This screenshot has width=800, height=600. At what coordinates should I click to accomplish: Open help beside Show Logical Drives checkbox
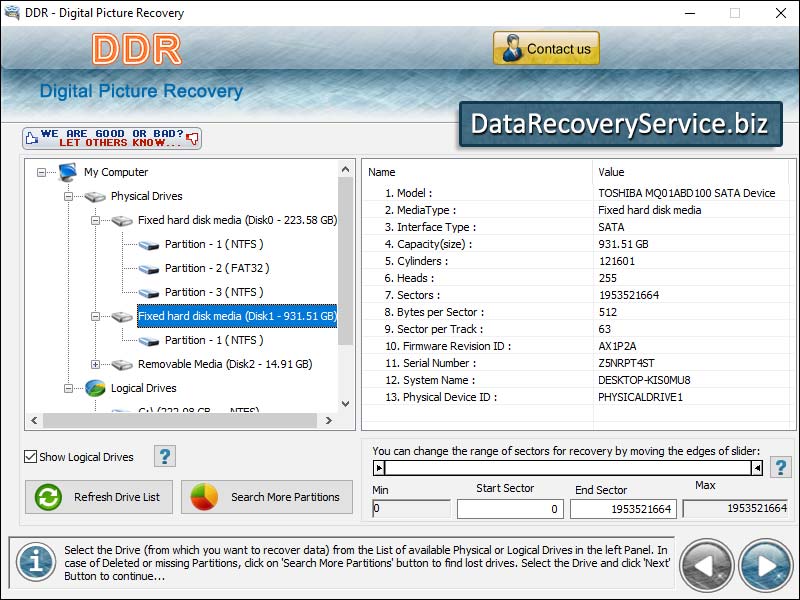coord(165,456)
